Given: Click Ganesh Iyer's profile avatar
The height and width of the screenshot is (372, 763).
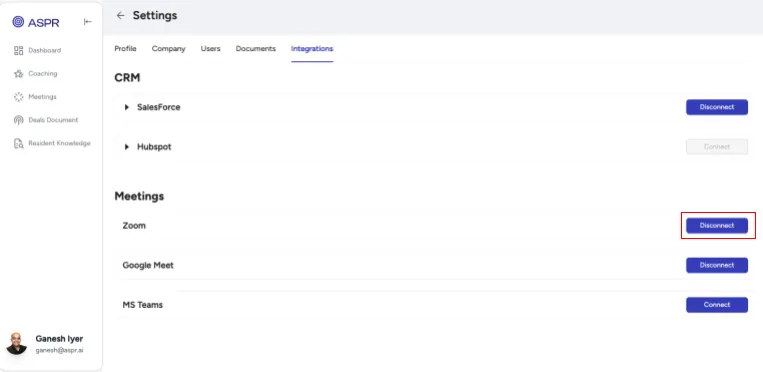Looking at the screenshot, I should 17,344.
